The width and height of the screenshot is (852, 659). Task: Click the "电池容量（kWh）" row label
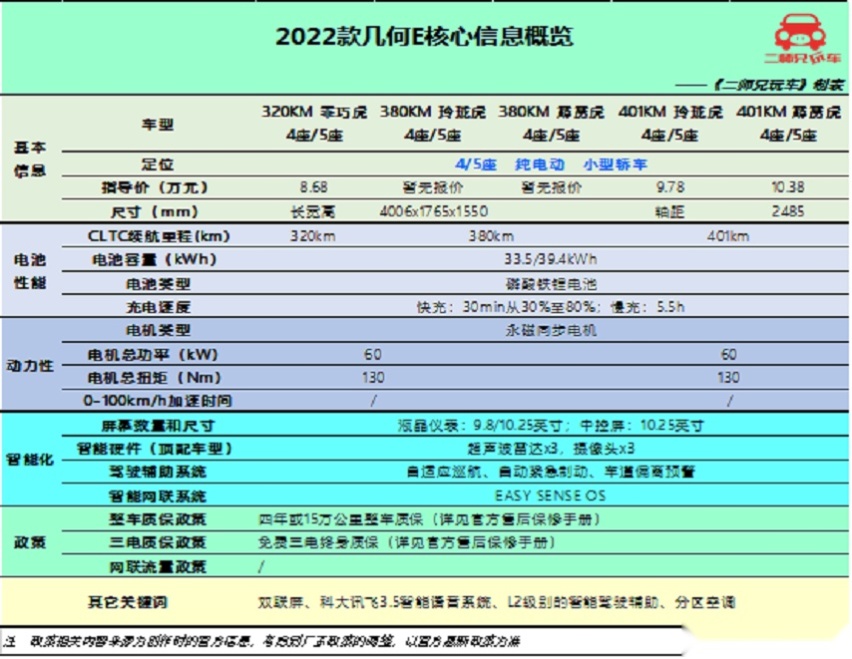(155, 260)
